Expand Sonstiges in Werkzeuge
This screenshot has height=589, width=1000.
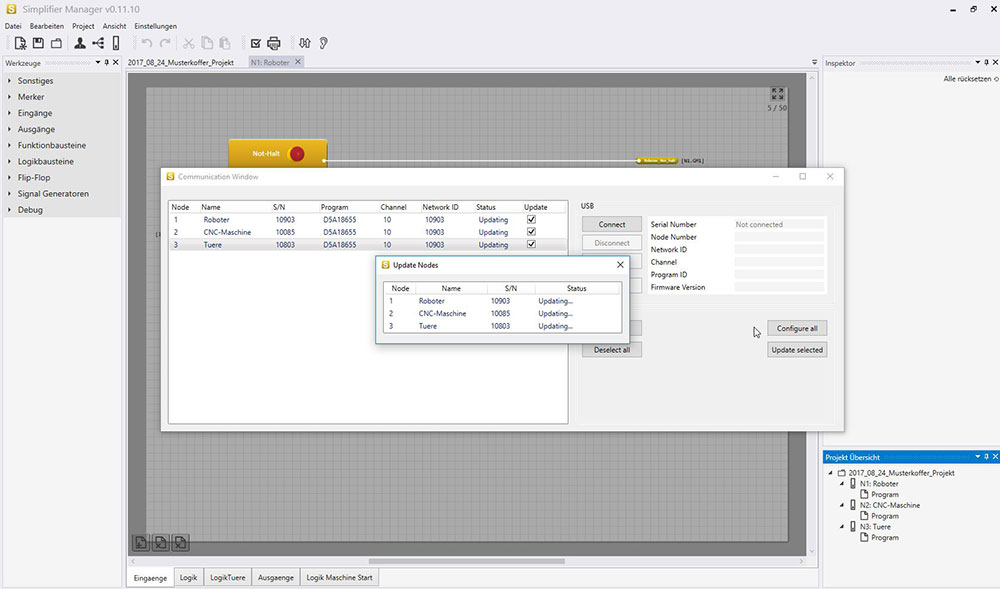(10, 81)
